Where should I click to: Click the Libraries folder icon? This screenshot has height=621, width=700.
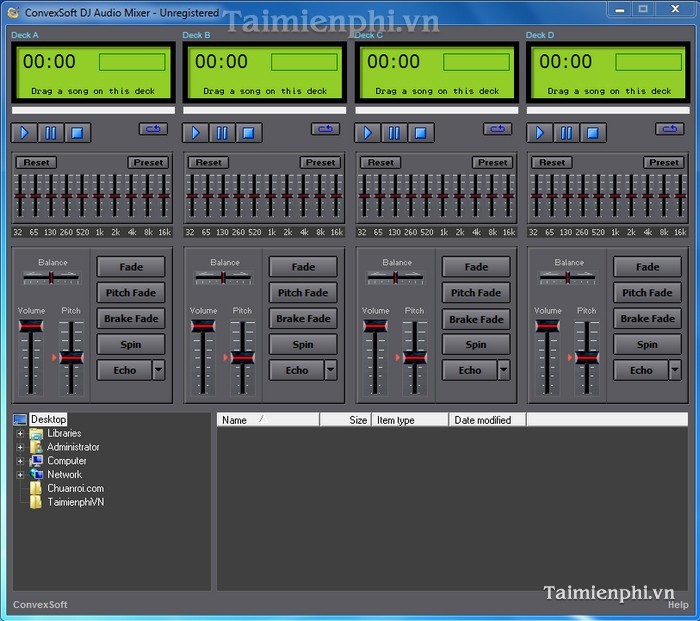[x=36, y=433]
